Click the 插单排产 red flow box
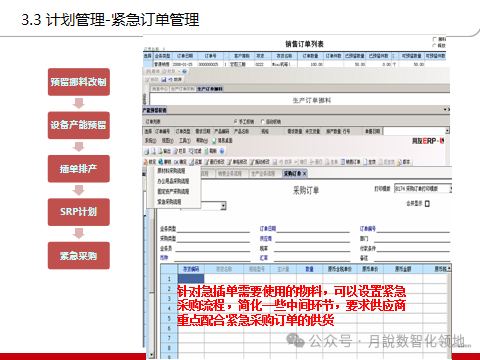This screenshot has height=360, width=480. click(79, 169)
